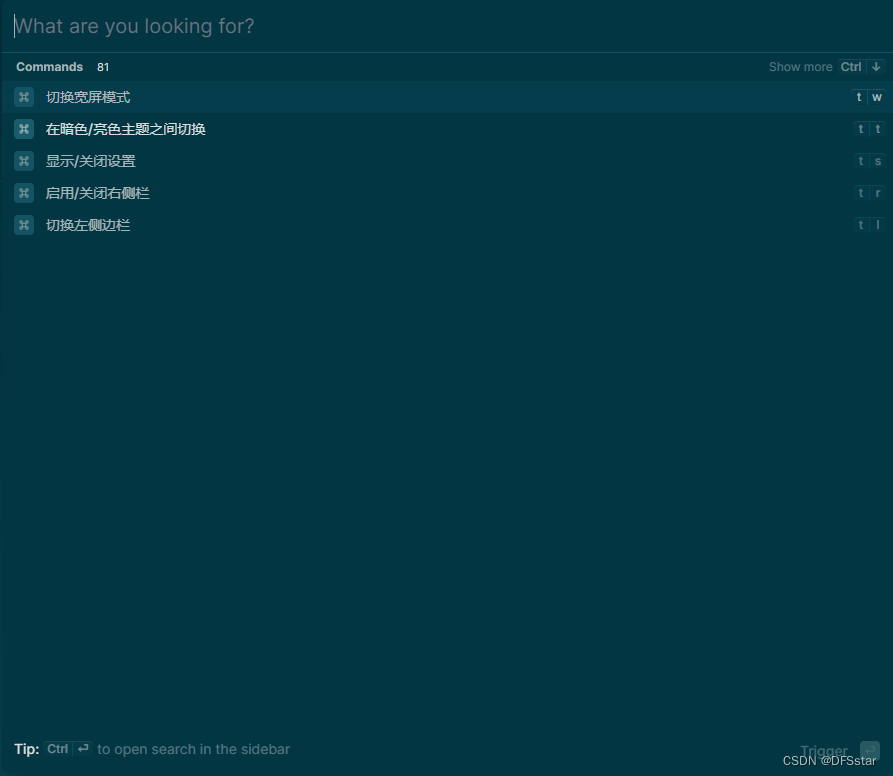This screenshot has height=776, width=893.
Task: Click command icon beside 切换宽屏模式
Action: (24, 97)
